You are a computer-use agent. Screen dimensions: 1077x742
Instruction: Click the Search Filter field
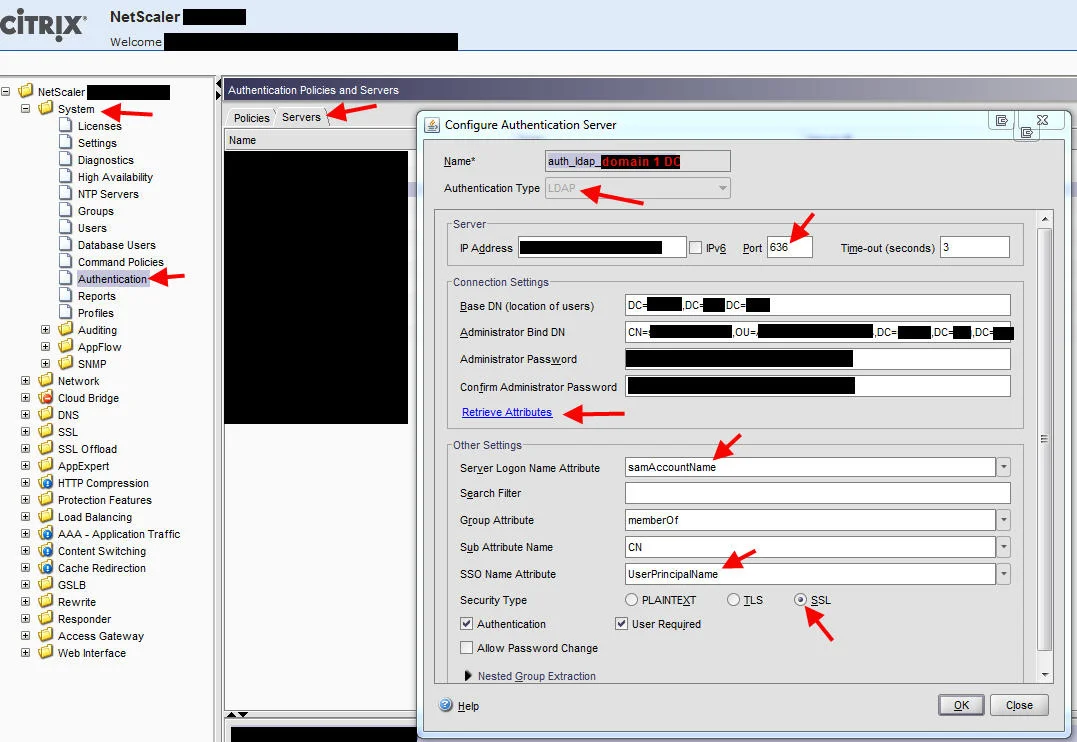[817, 493]
